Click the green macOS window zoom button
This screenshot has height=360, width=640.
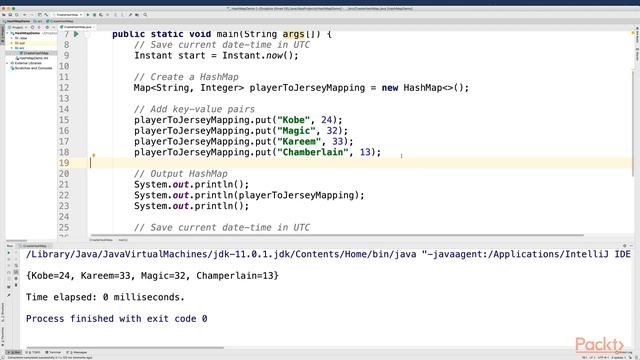pos(13,9)
